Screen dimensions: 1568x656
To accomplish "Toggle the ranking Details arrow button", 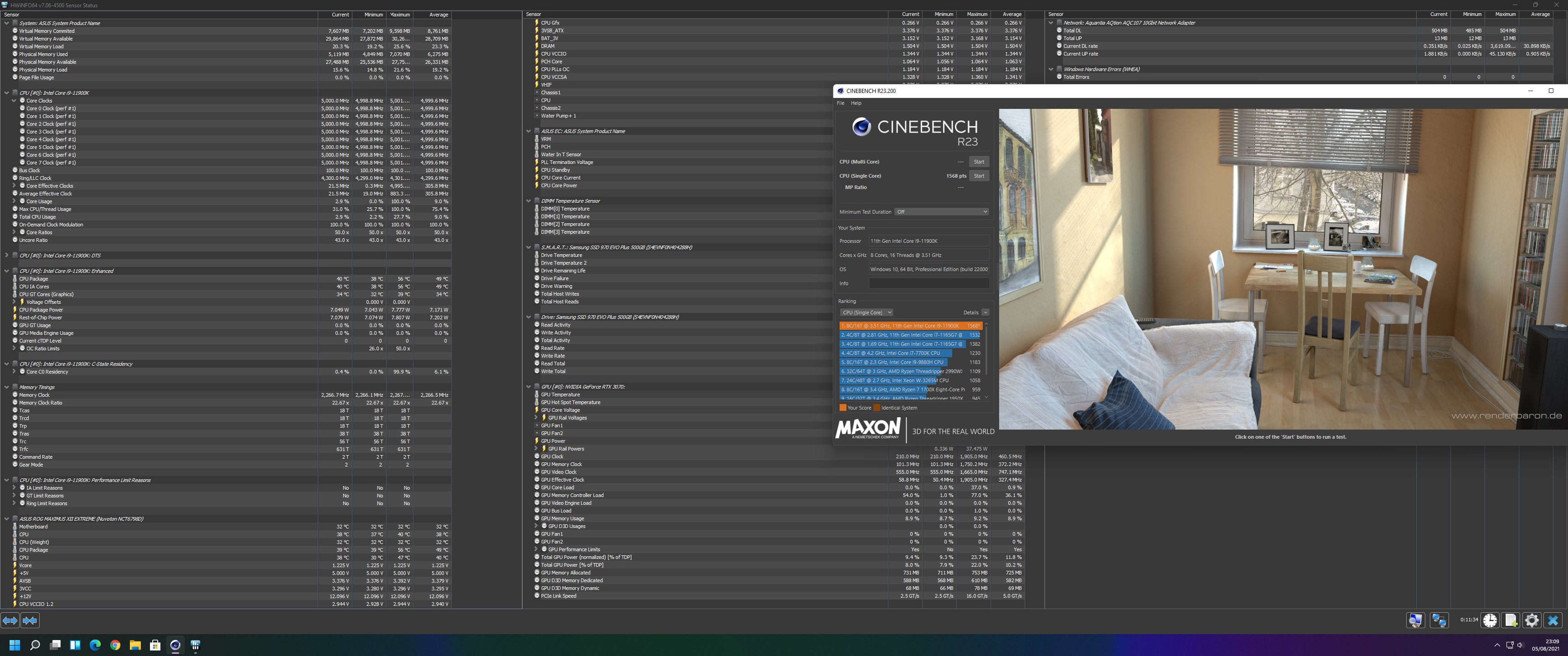I will tap(985, 313).
